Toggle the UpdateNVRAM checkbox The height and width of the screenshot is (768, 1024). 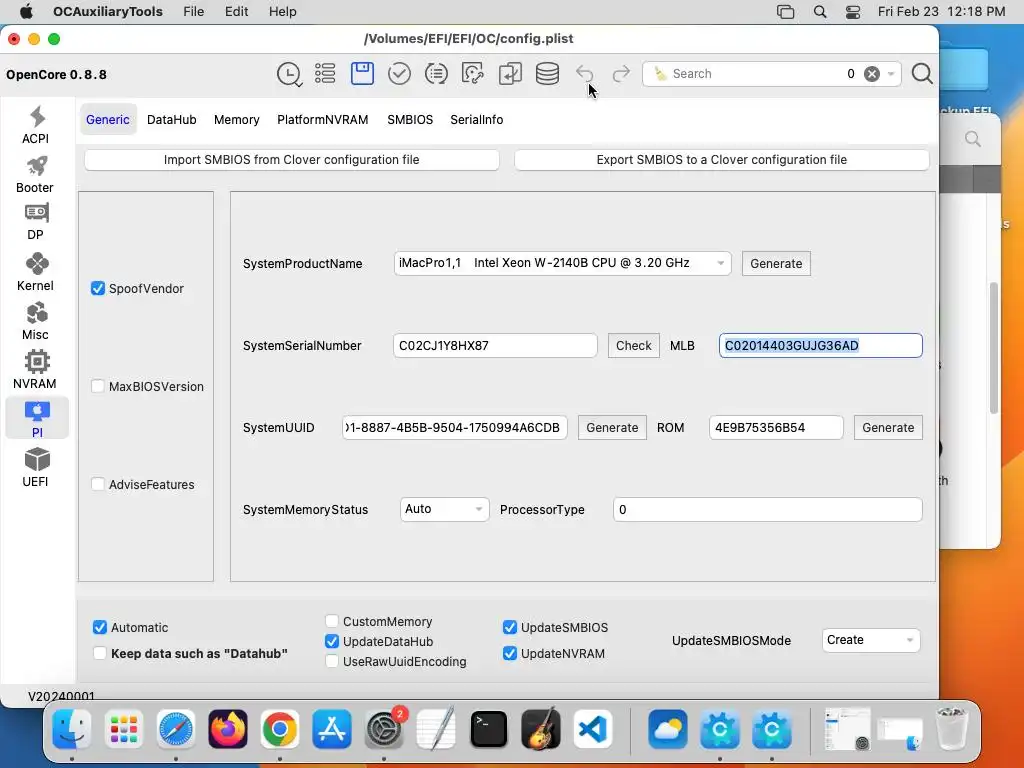pos(510,654)
